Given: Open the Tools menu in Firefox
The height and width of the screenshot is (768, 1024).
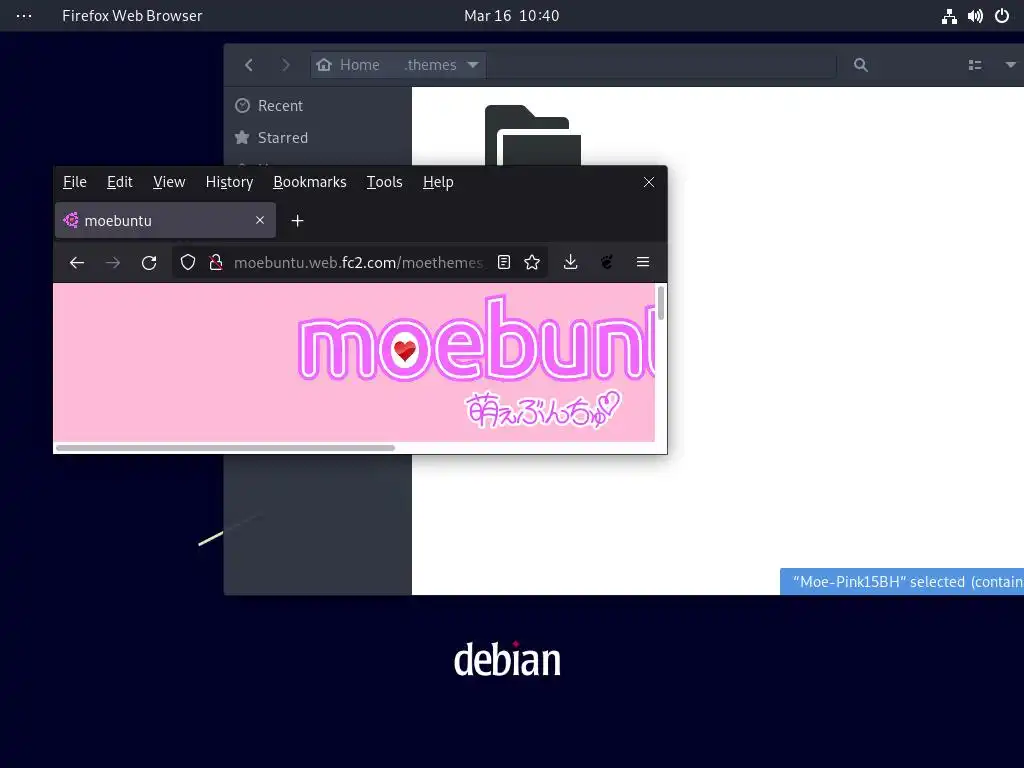Looking at the screenshot, I should pyautogui.click(x=384, y=182).
